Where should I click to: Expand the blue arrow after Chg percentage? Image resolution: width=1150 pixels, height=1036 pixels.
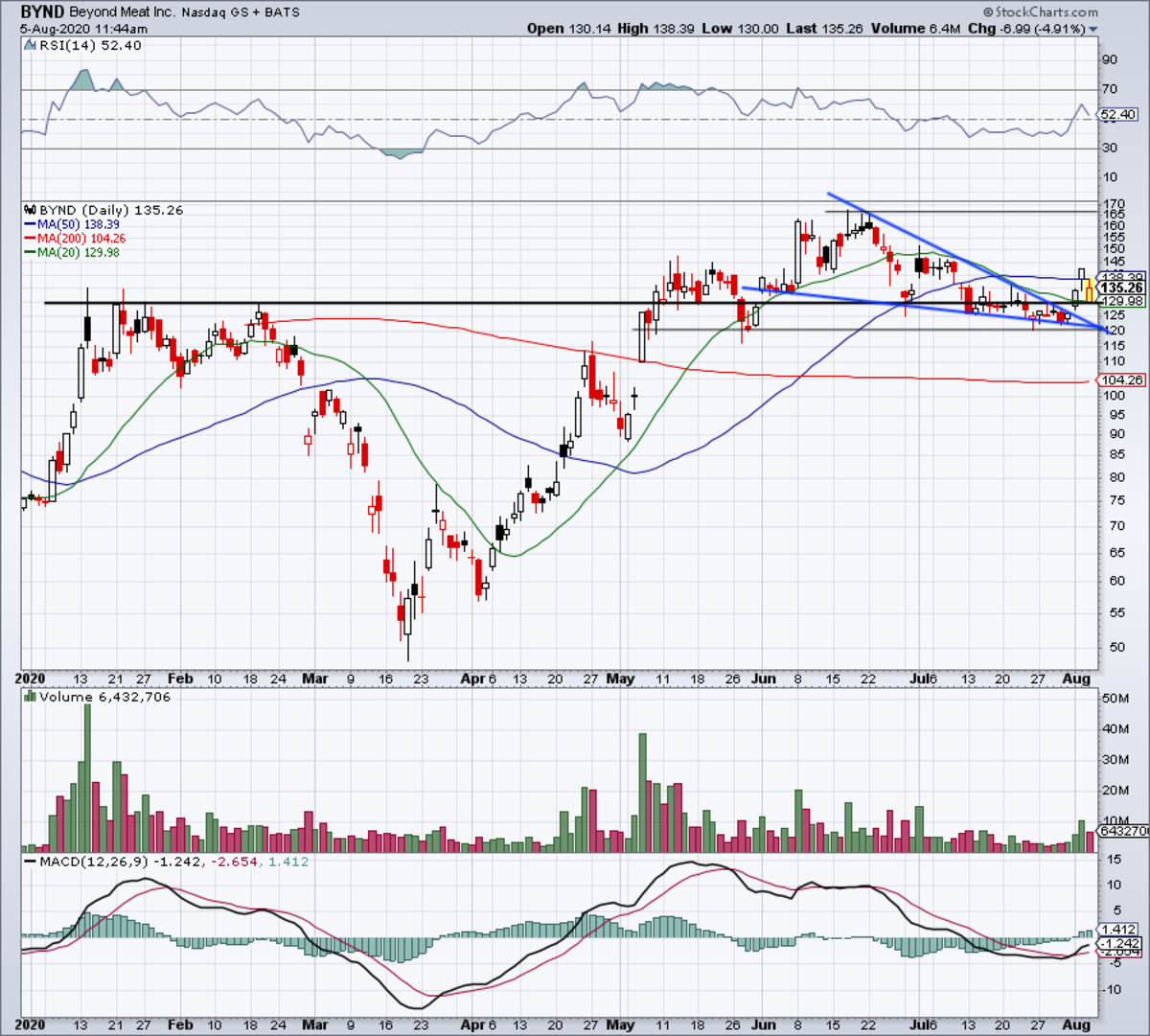(1093, 30)
